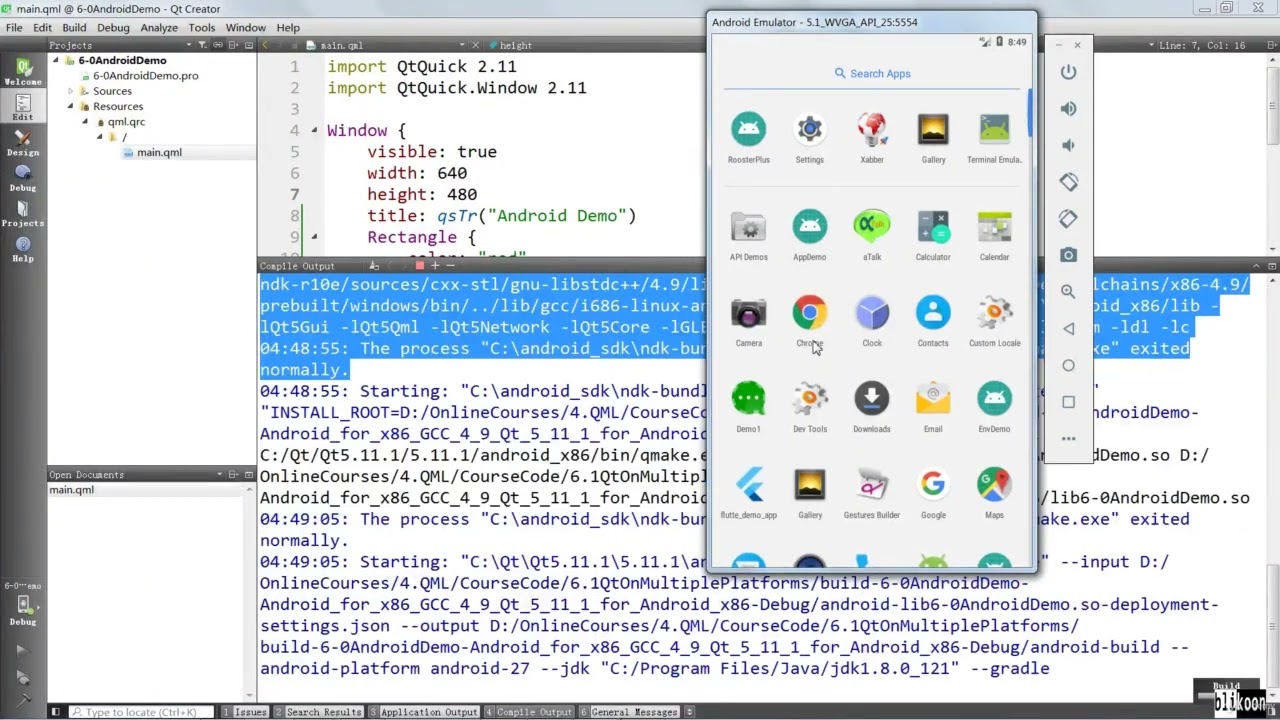
Task: Open Help mode in sidebar
Action: (x=23, y=249)
